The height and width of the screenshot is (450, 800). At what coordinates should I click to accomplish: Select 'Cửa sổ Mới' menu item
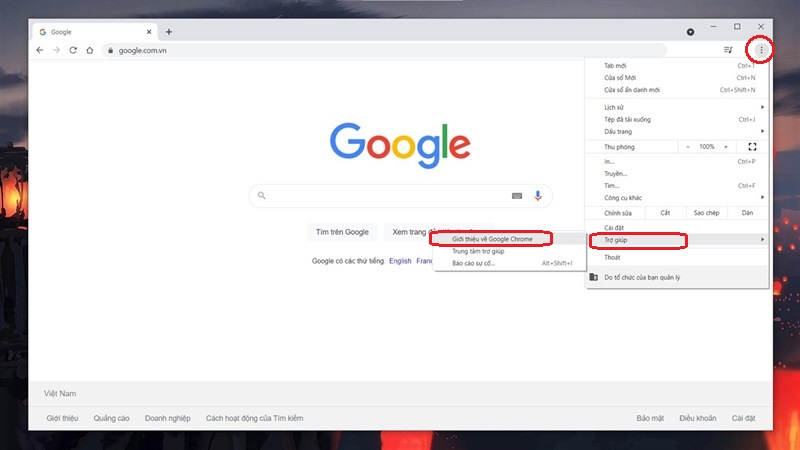pyautogui.click(x=677, y=78)
